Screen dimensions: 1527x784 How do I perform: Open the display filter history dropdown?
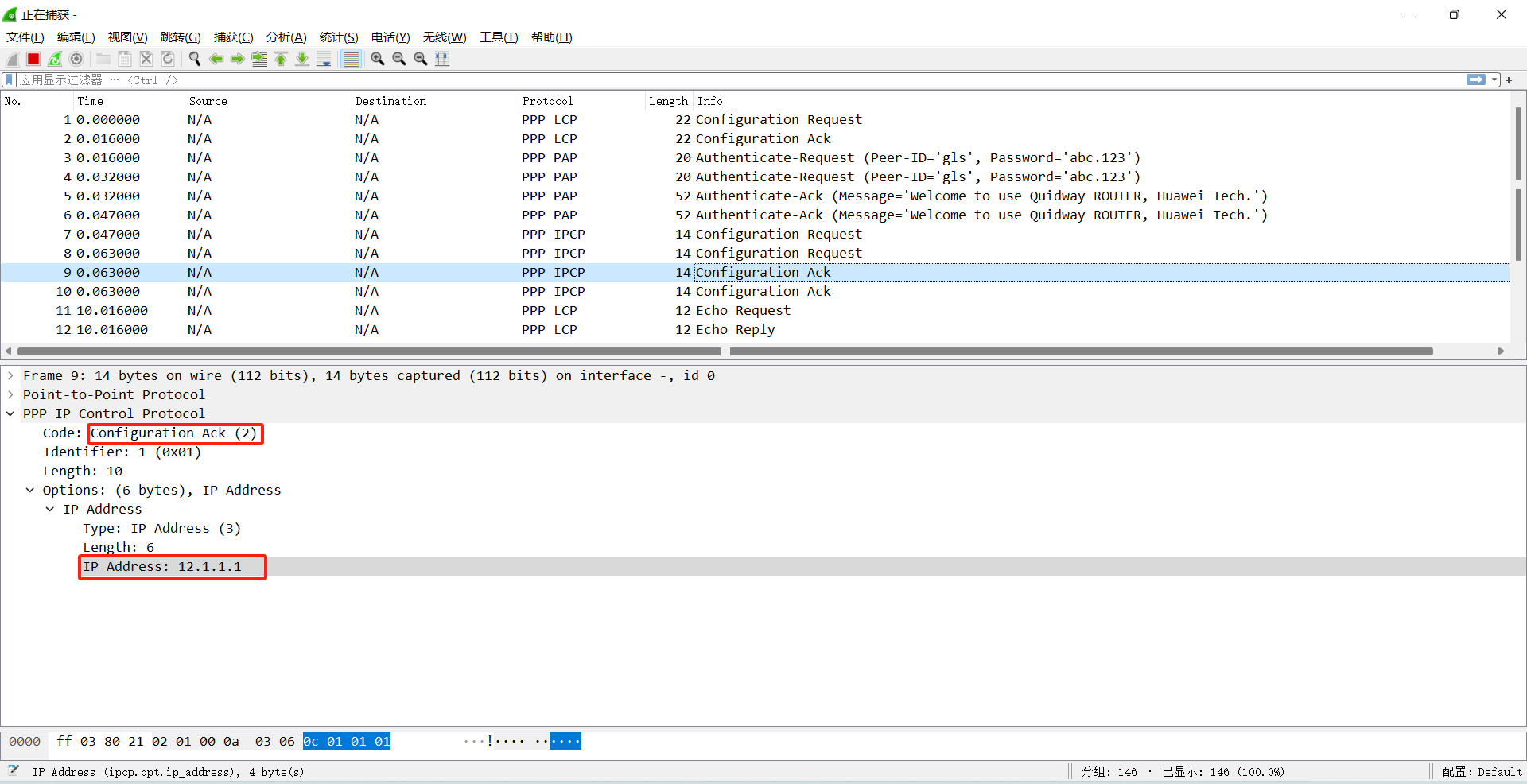pos(1494,80)
